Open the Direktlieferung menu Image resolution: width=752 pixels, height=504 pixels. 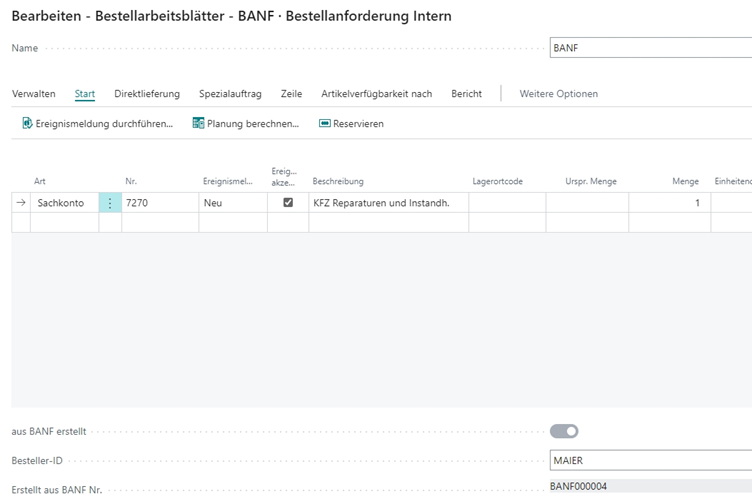coord(147,94)
